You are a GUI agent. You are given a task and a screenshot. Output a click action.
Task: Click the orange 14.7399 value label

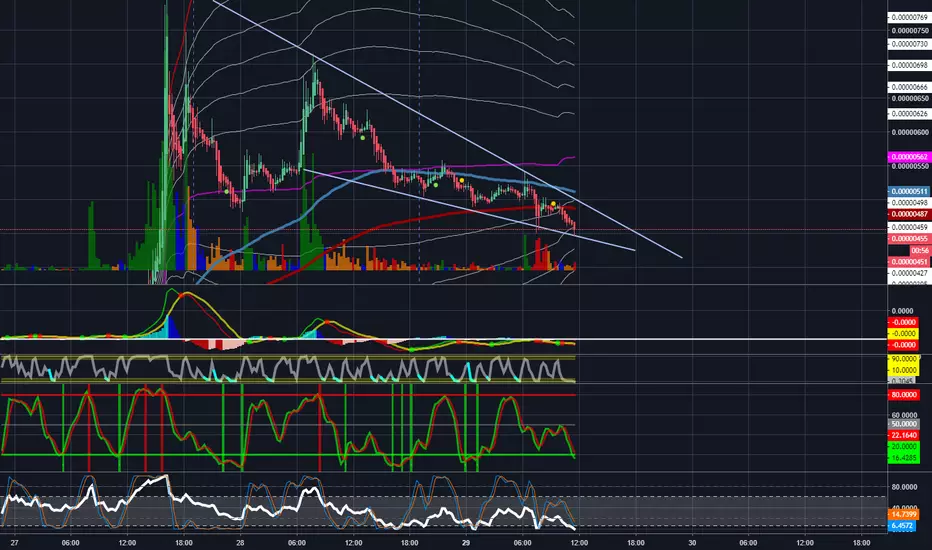pos(903,514)
